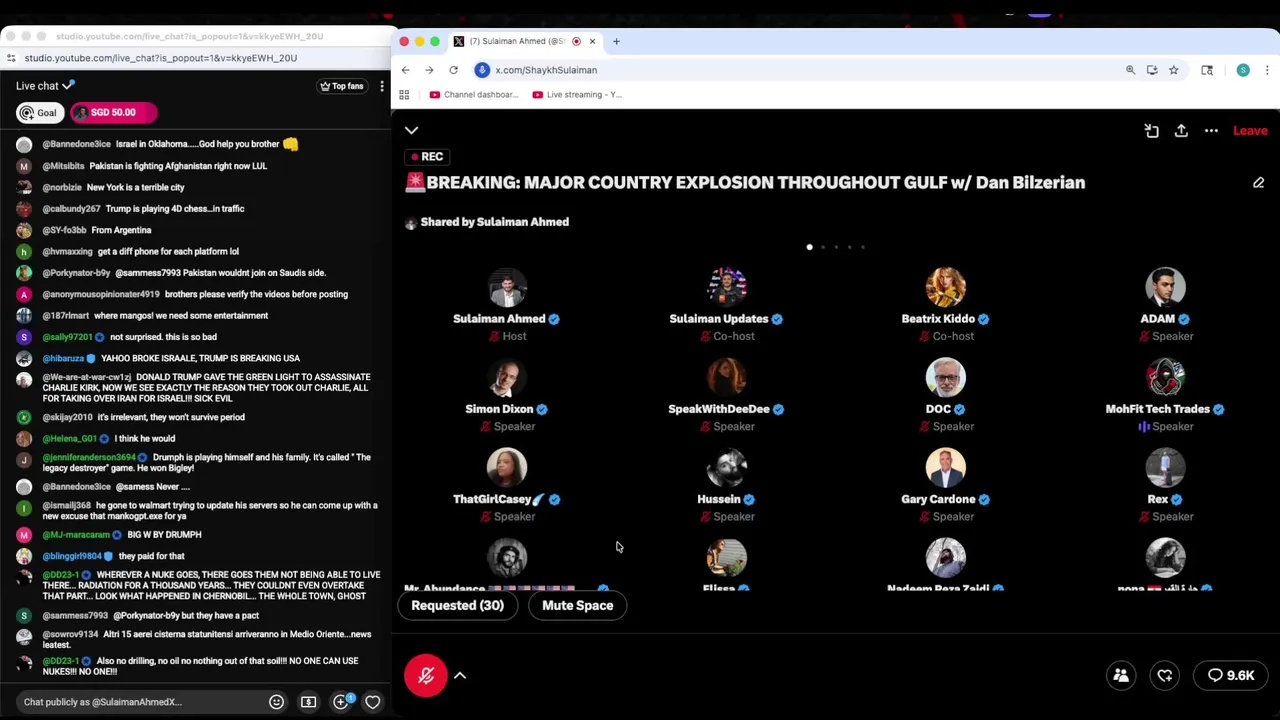Viewport: 1280px width, 720px height.
Task: Open the Space more options (three dots)
Action: [1211, 131]
